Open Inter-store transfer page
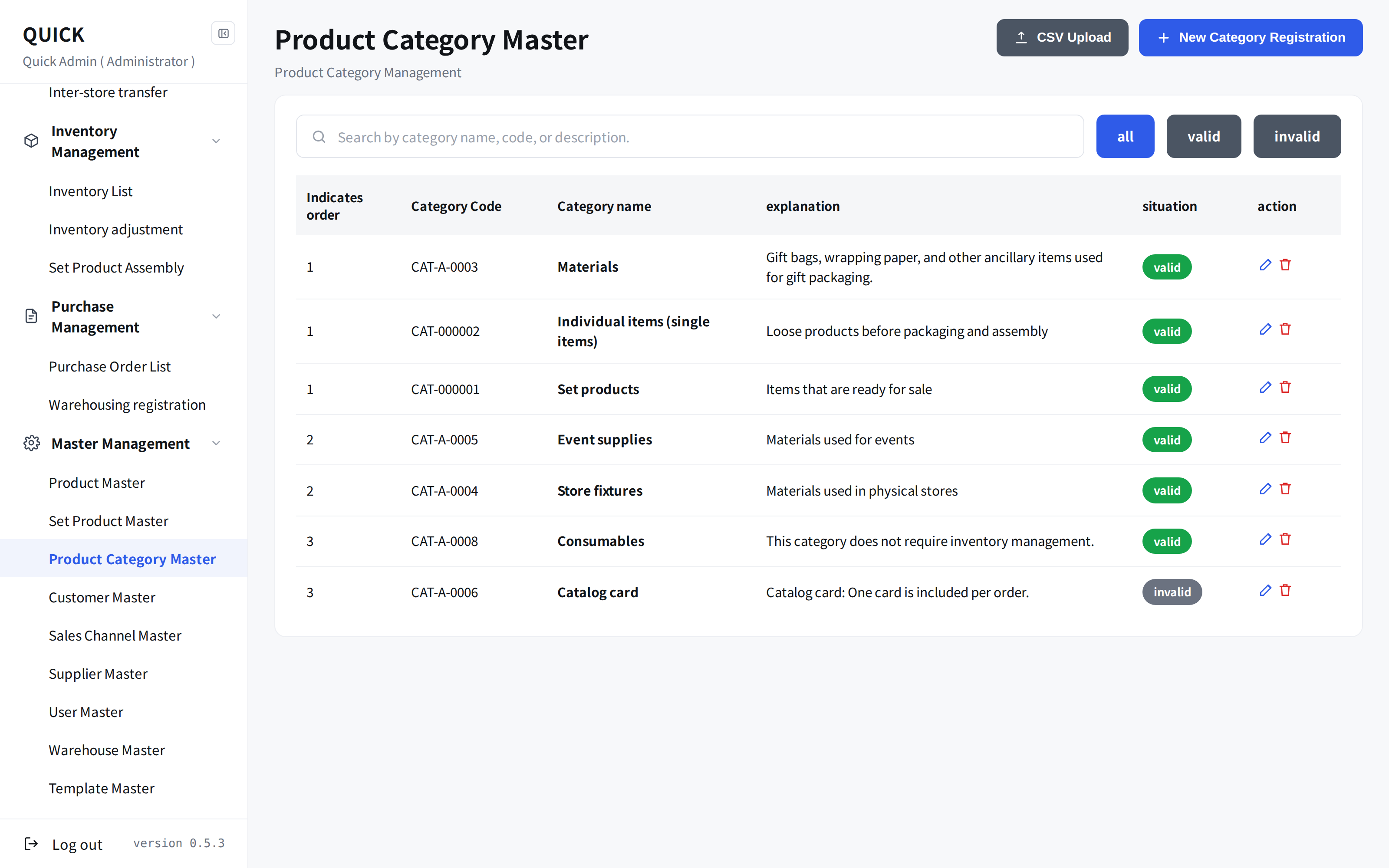 coord(108,92)
